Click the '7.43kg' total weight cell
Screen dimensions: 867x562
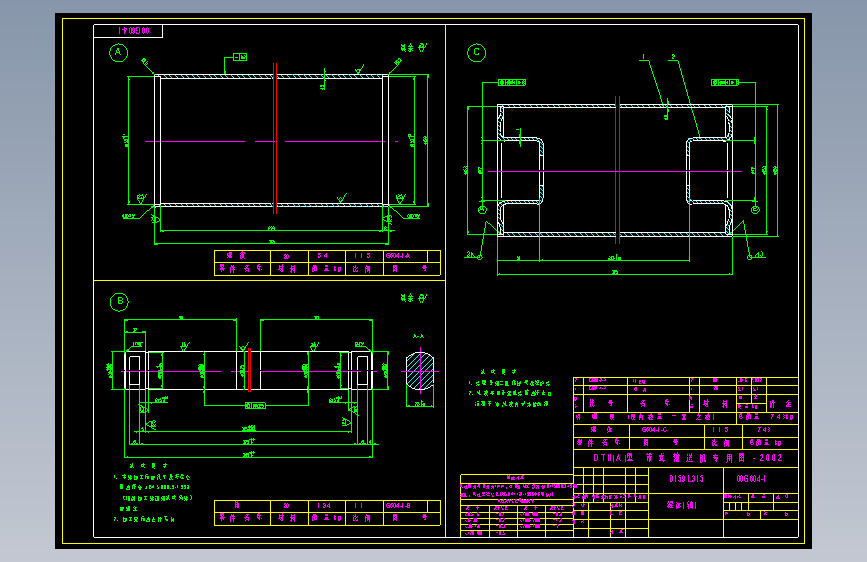point(767,417)
